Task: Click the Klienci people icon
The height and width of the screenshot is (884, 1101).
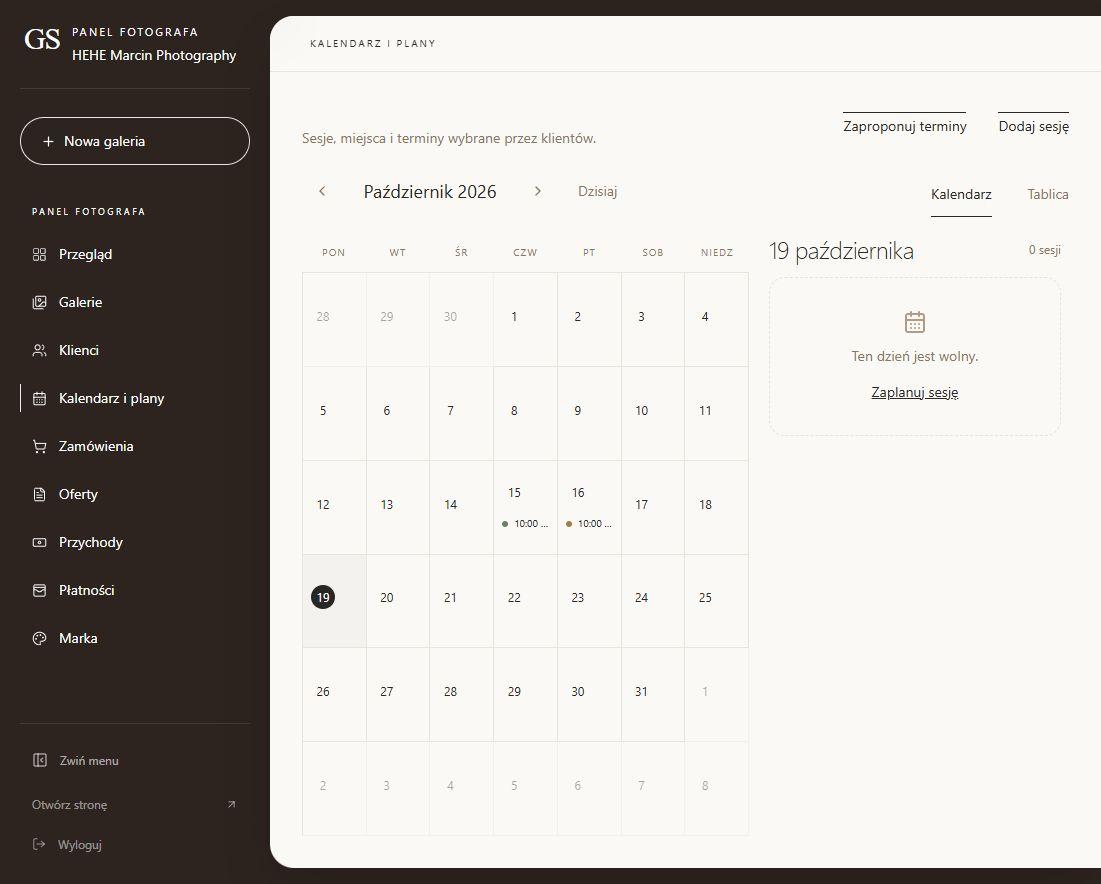Action: pyautogui.click(x=39, y=350)
